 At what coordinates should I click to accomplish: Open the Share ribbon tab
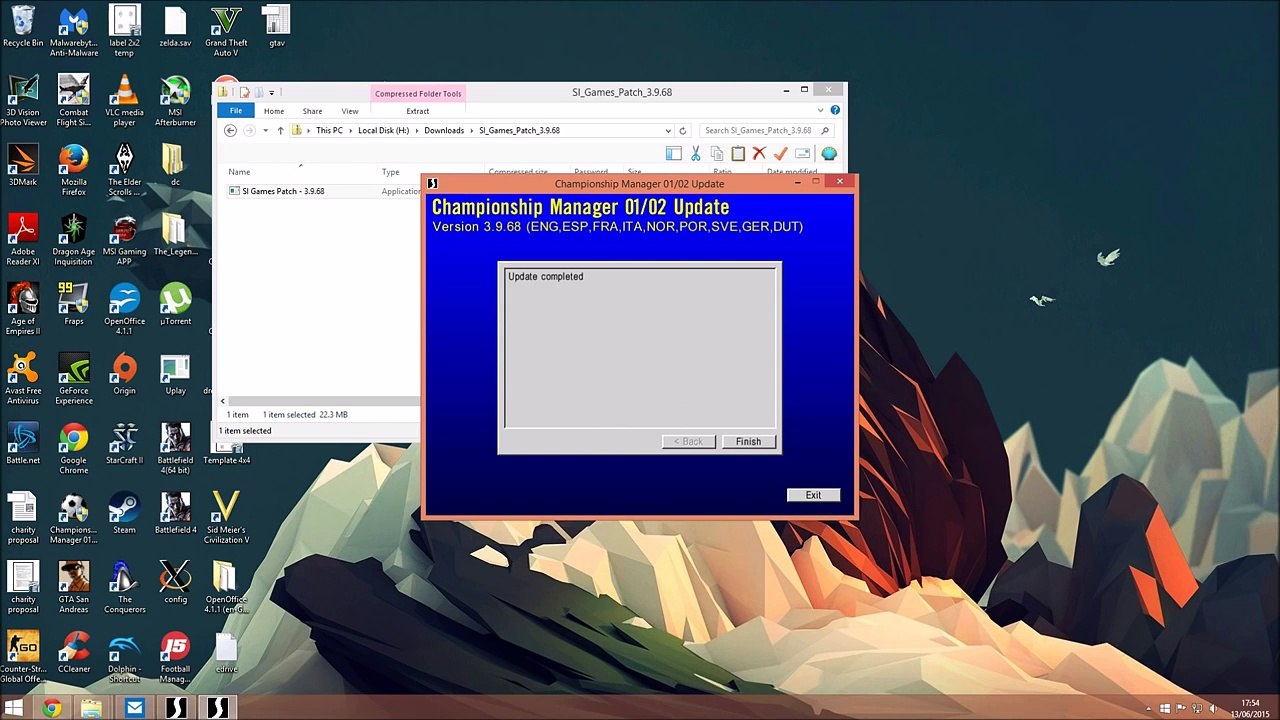pyautogui.click(x=312, y=111)
